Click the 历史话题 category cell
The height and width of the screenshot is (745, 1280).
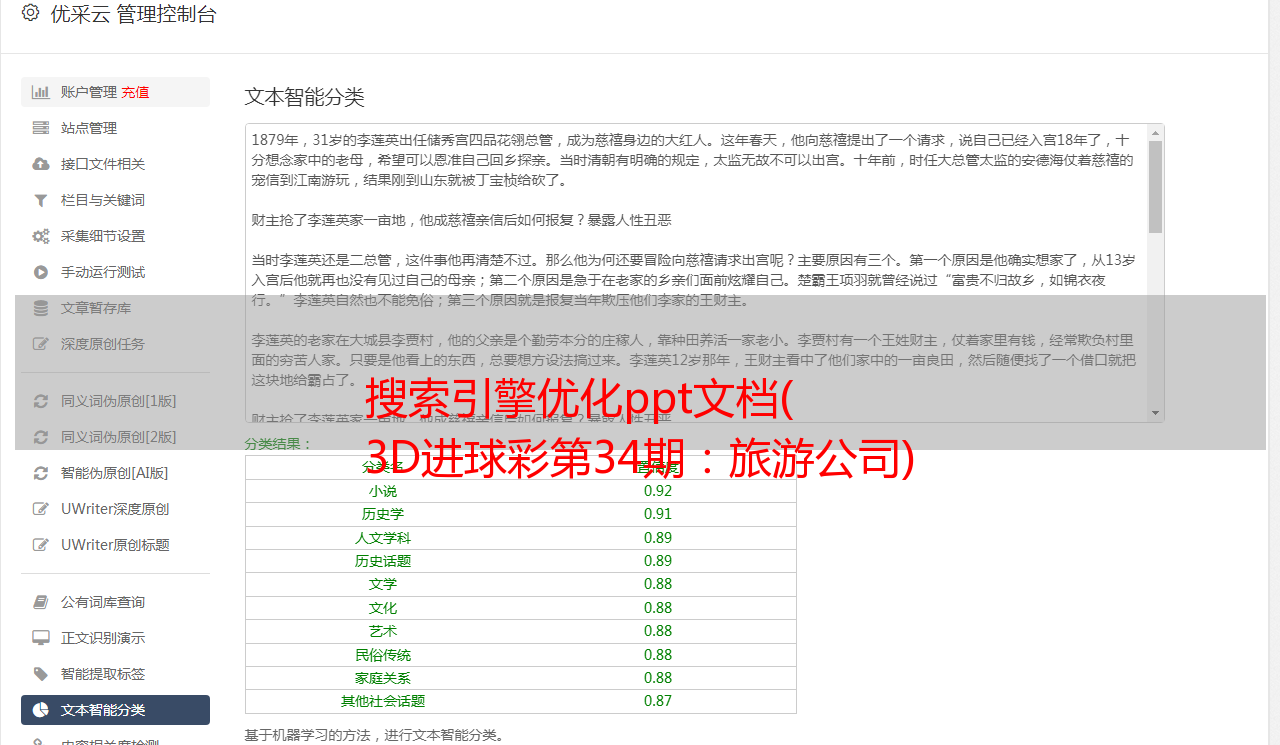tap(383, 561)
